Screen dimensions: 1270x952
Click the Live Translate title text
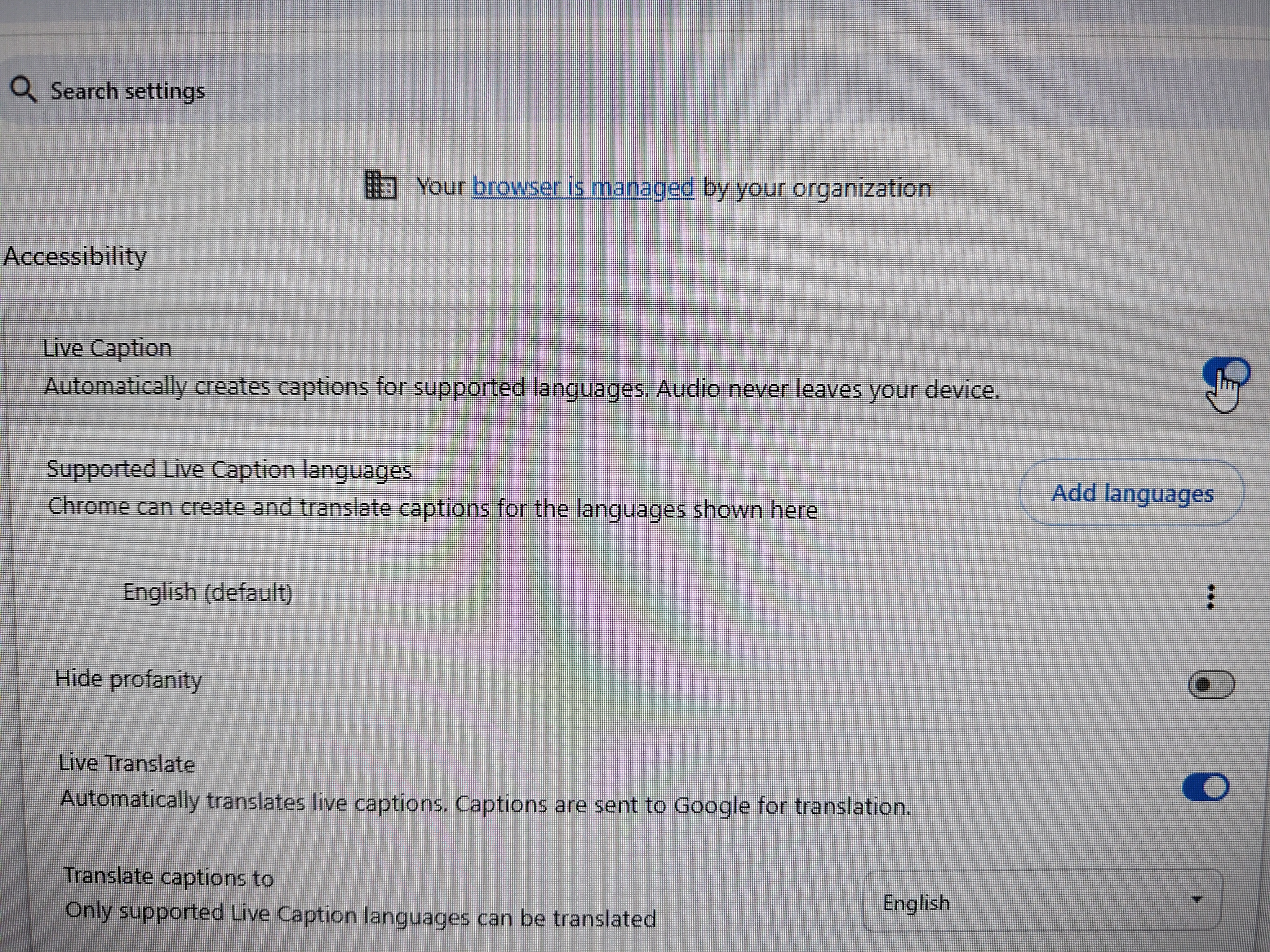(x=127, y=764)
